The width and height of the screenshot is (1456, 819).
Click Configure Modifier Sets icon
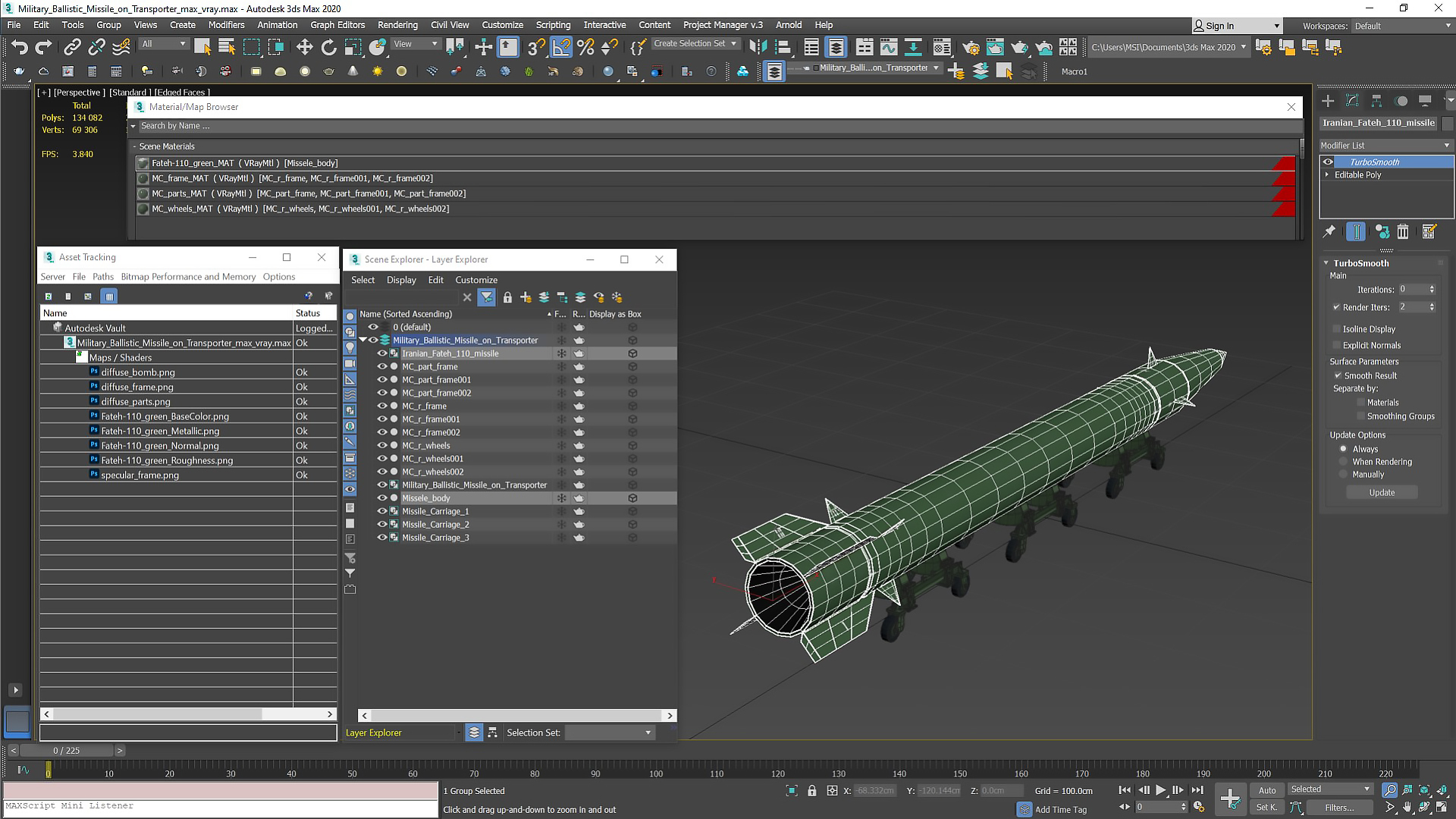pos(1429,232)
